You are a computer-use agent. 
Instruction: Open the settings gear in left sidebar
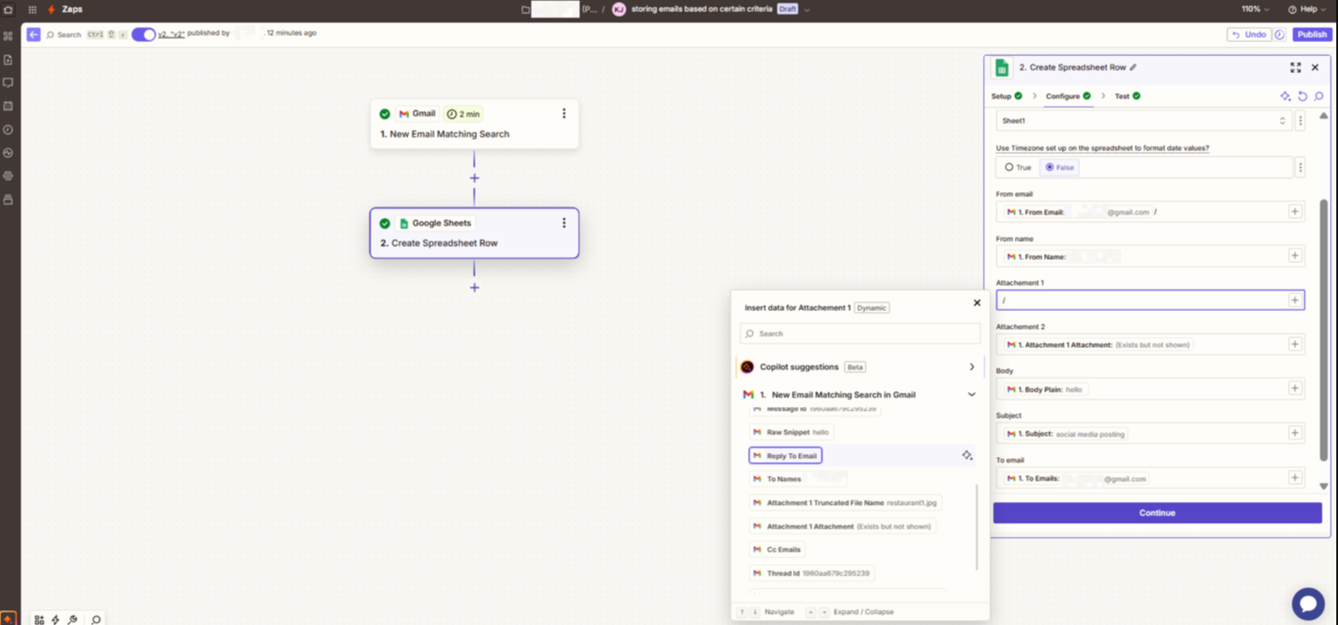8,176
